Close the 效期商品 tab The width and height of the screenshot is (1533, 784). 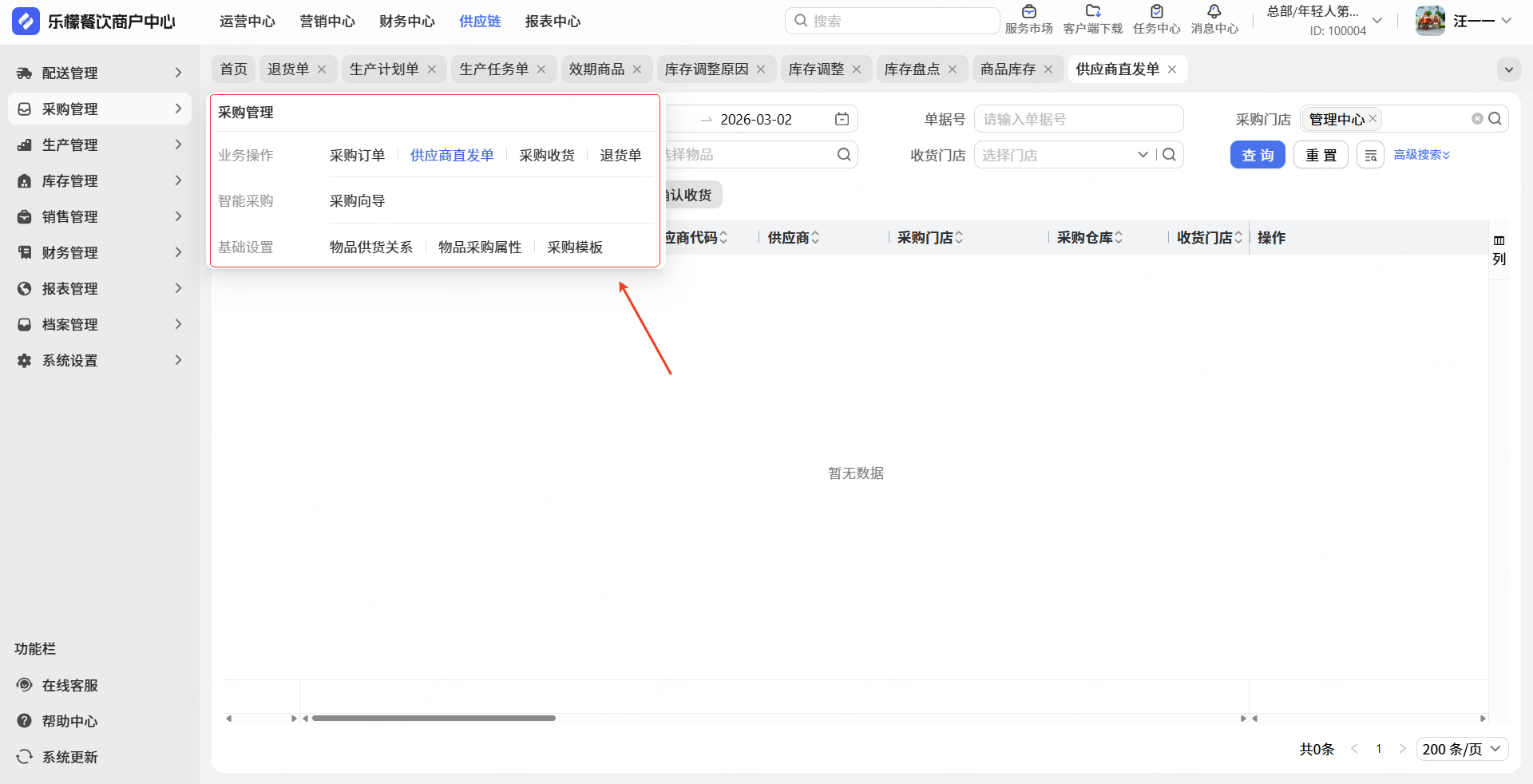(x=637, y=69)
